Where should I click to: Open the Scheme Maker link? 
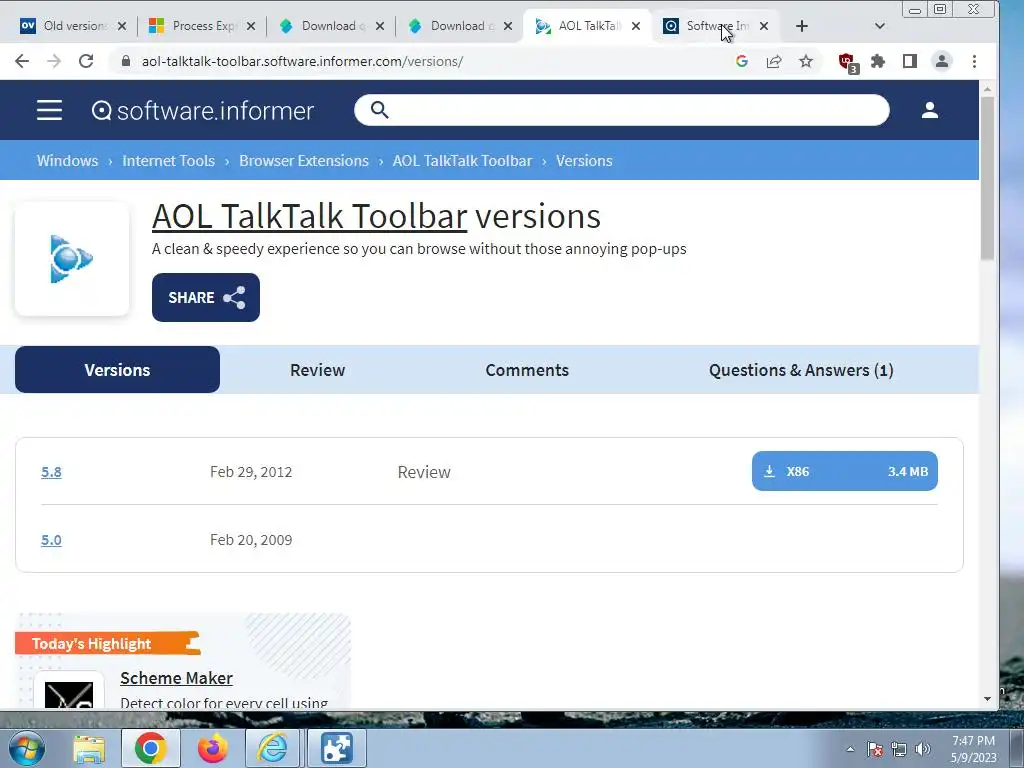click(176, 678)
